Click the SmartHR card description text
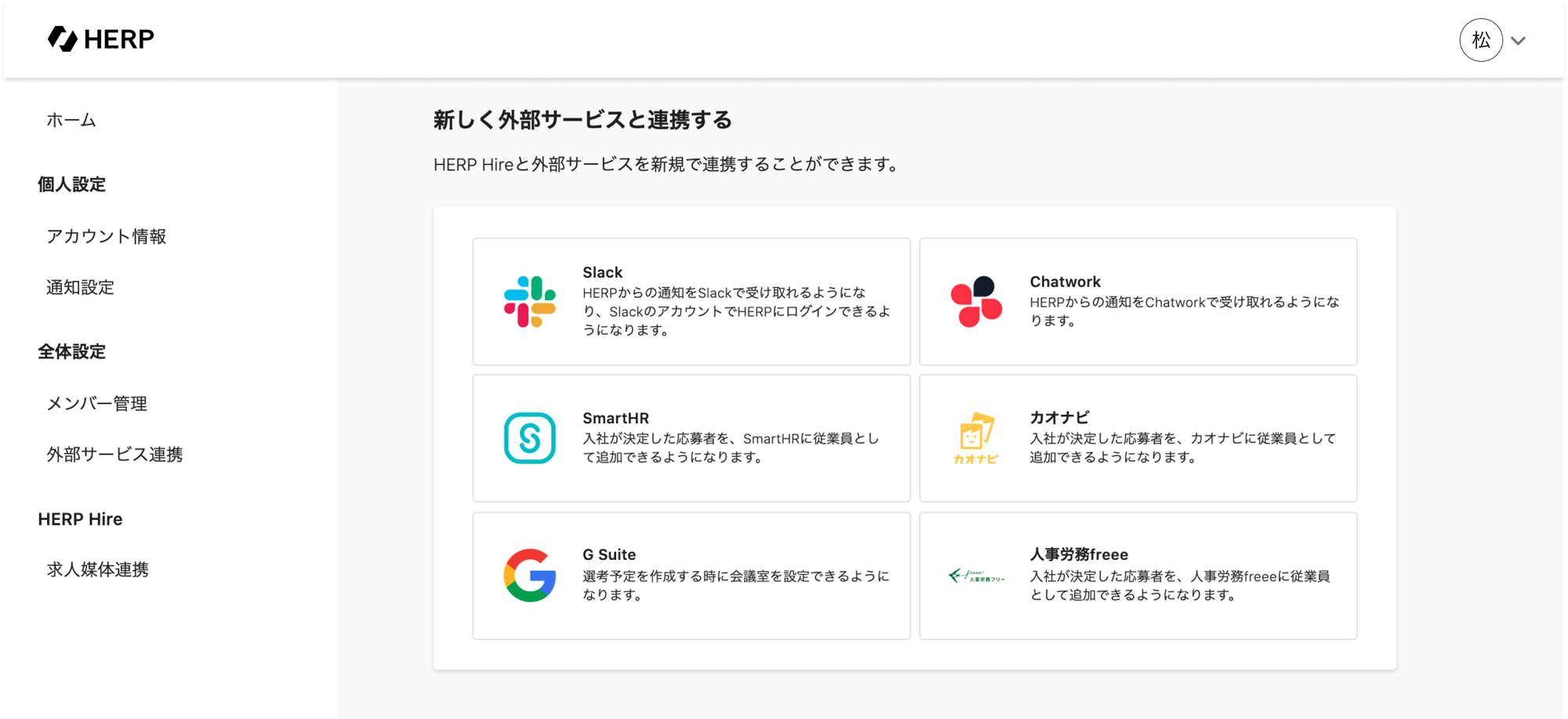1568x719 pixels. click(731, 448)
